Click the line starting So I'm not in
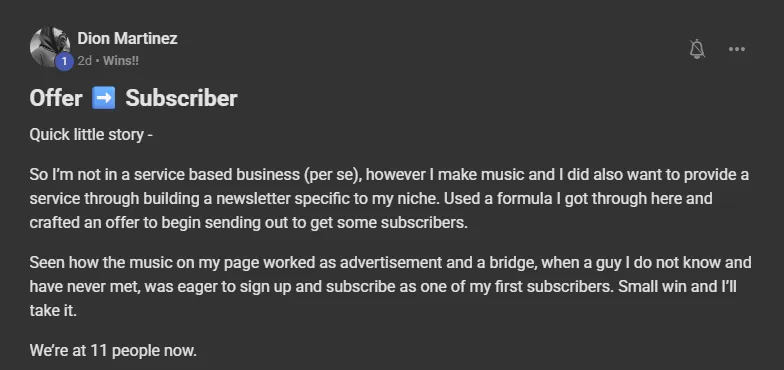 [x=389, y=175]
